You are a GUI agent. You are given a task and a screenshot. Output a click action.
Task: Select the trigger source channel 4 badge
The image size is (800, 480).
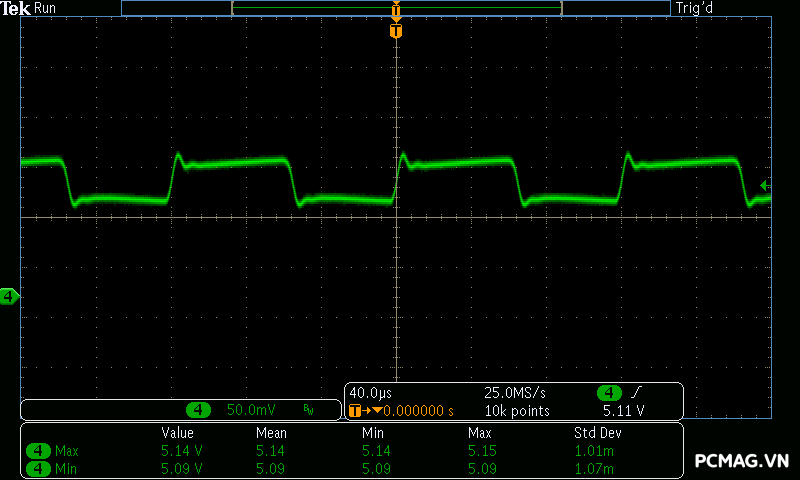[609, 393]
